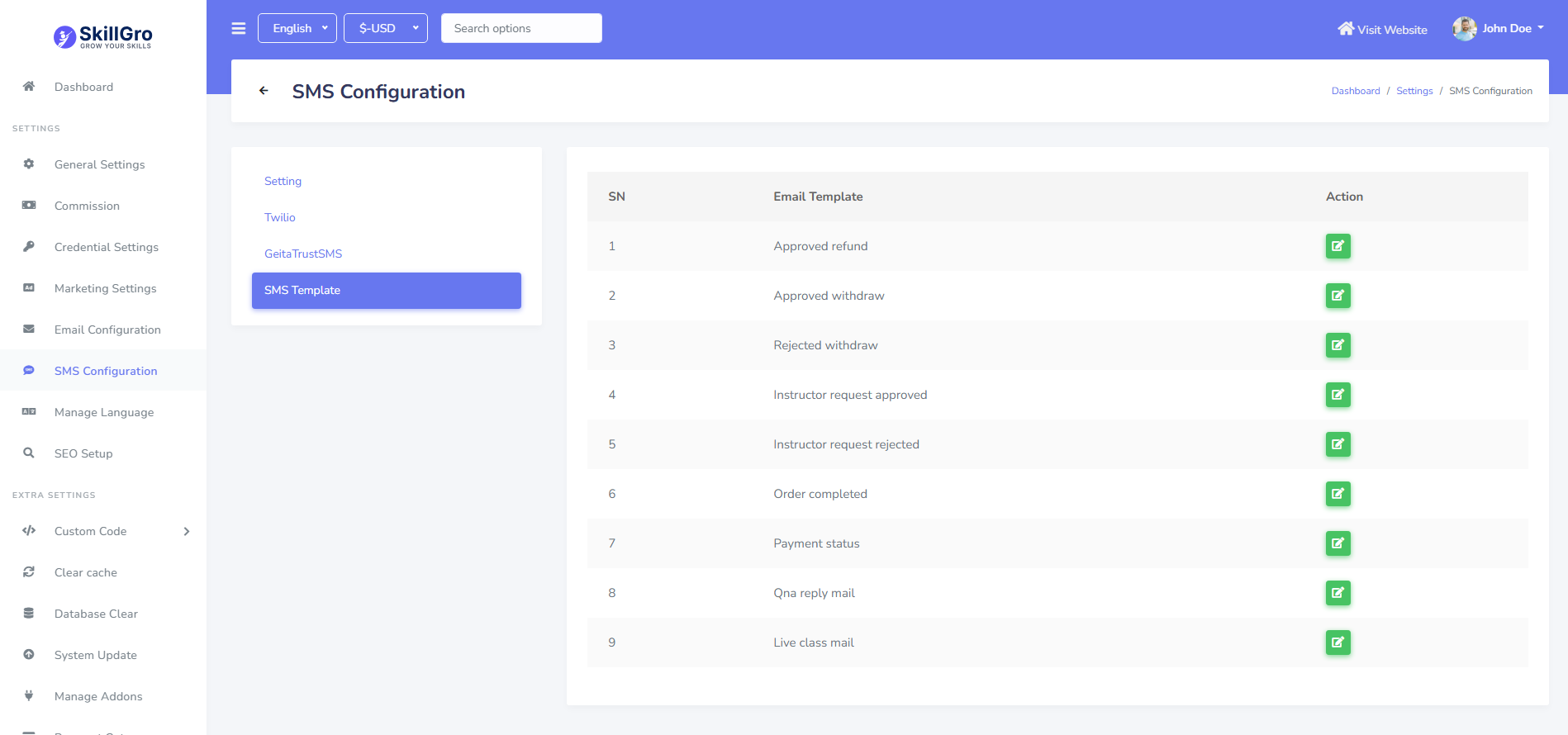Edit the Approved refund template
Viewport: 1568px width, 735px height.
coord(1338,246)
